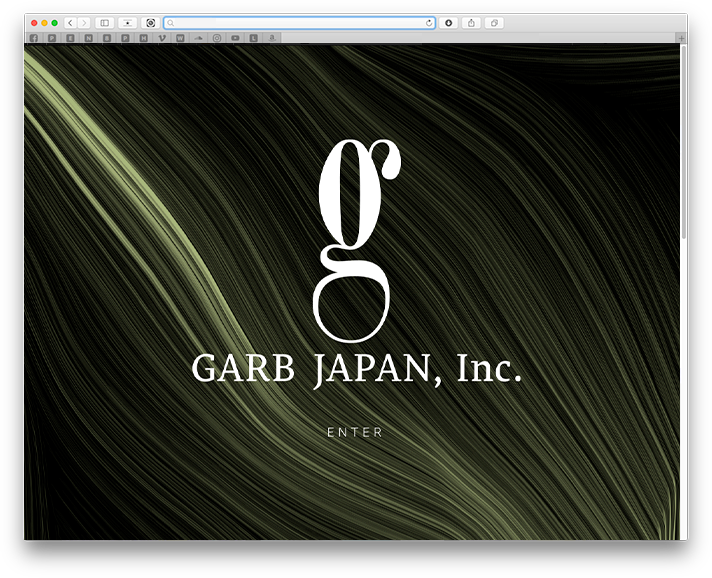
Task: Click the large white g logo
Action: (357, 241)
